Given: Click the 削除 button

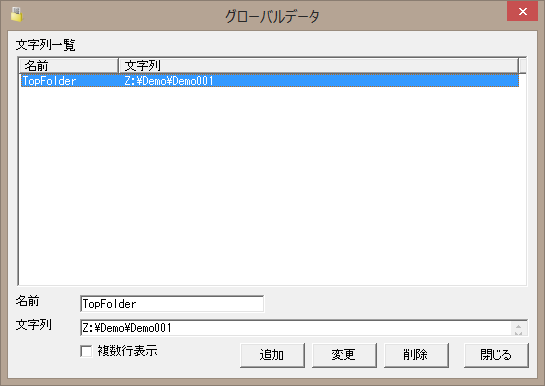Looking at the screenshot, I should (x=416, y=355).
